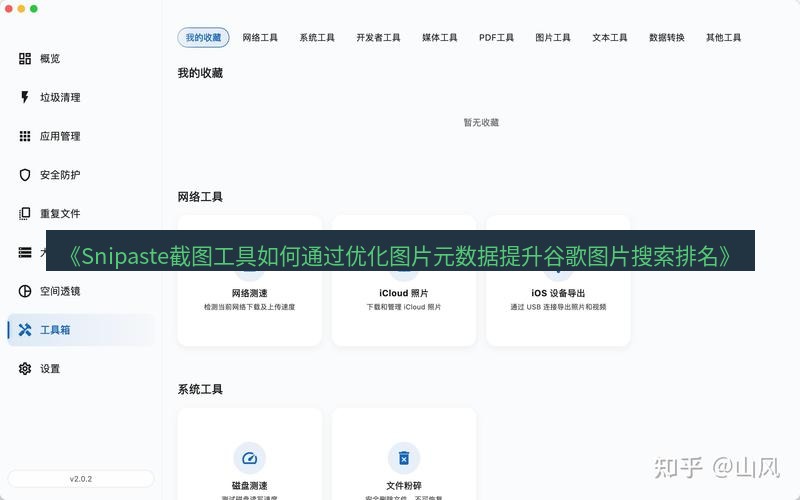
Task: Click the 下载和管理 iCloud 照片 description
Action: click(404, 307)
